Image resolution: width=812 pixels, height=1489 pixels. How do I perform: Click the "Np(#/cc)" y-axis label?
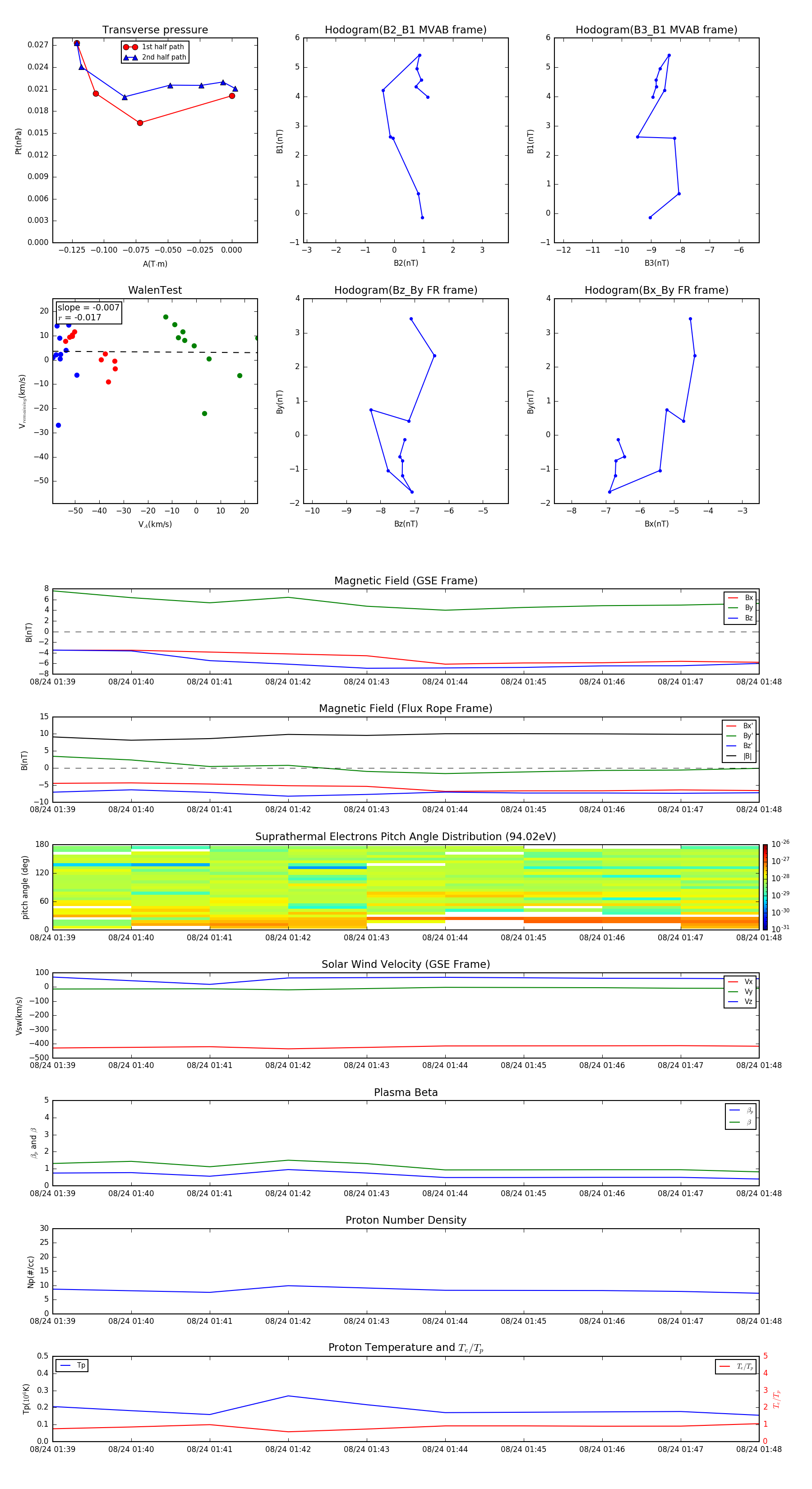(31, 1272)
